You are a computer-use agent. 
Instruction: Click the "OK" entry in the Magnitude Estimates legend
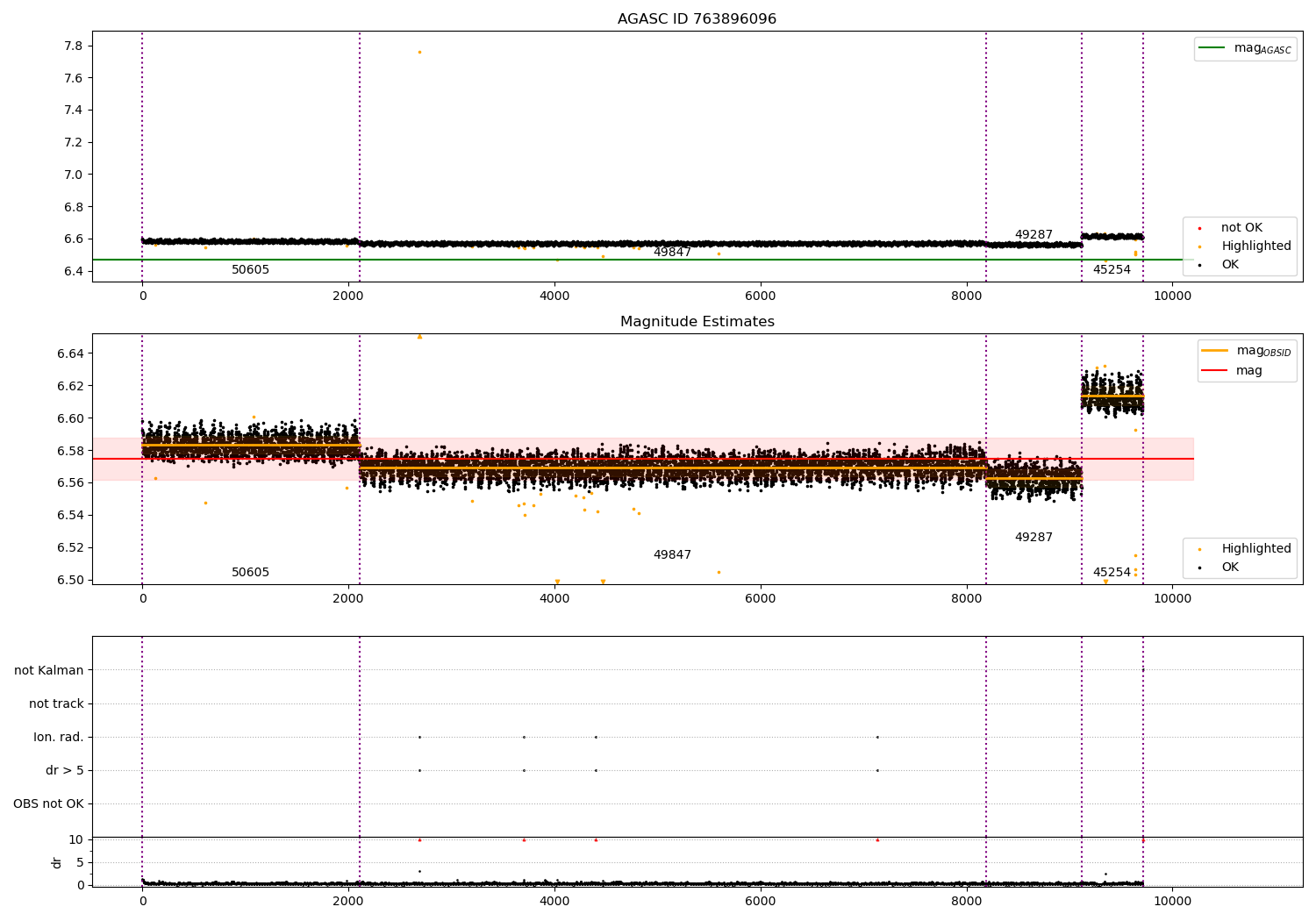click(1230, 568)
